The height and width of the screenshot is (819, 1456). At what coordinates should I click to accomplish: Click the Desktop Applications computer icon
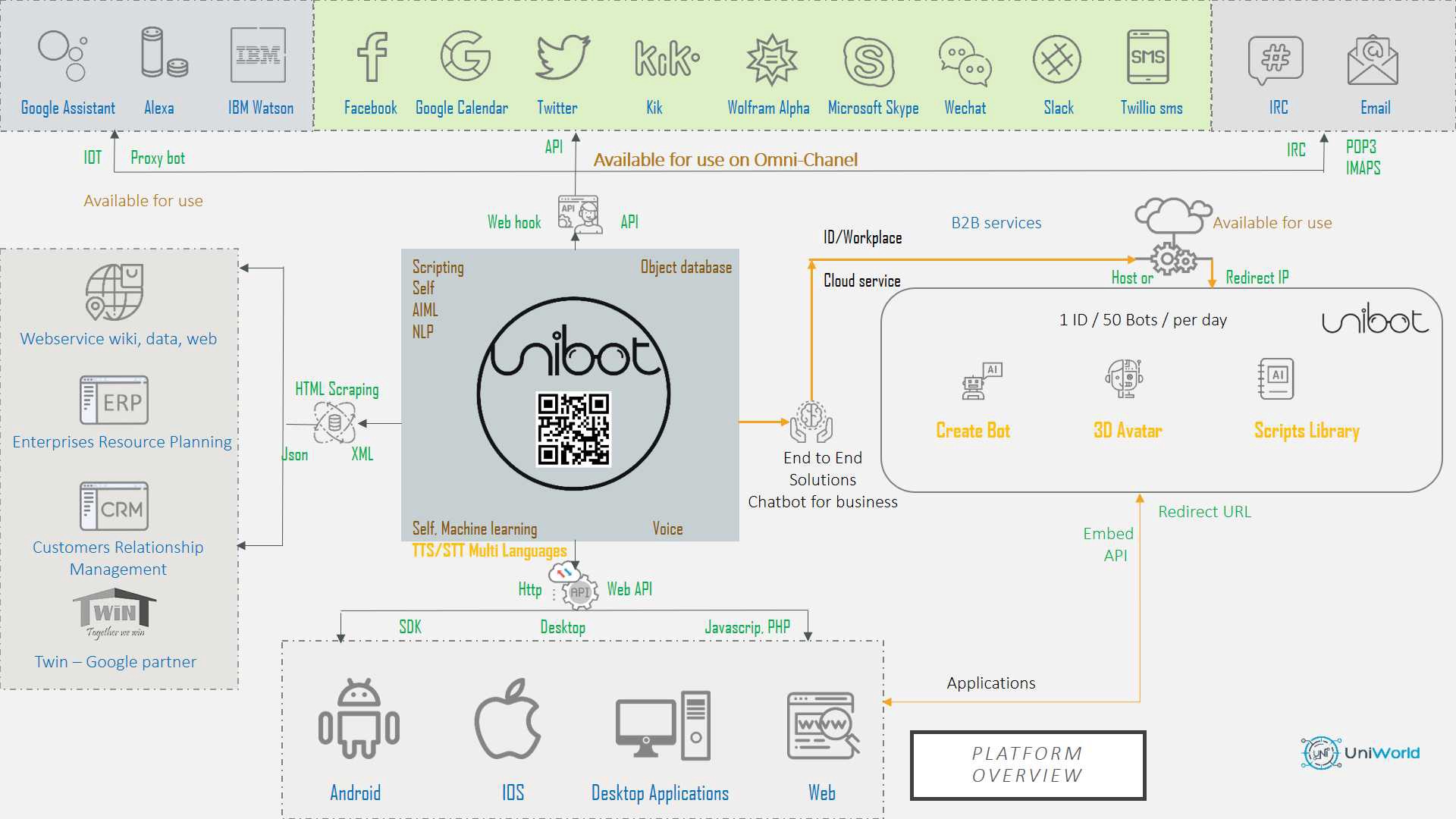point(663,725)
